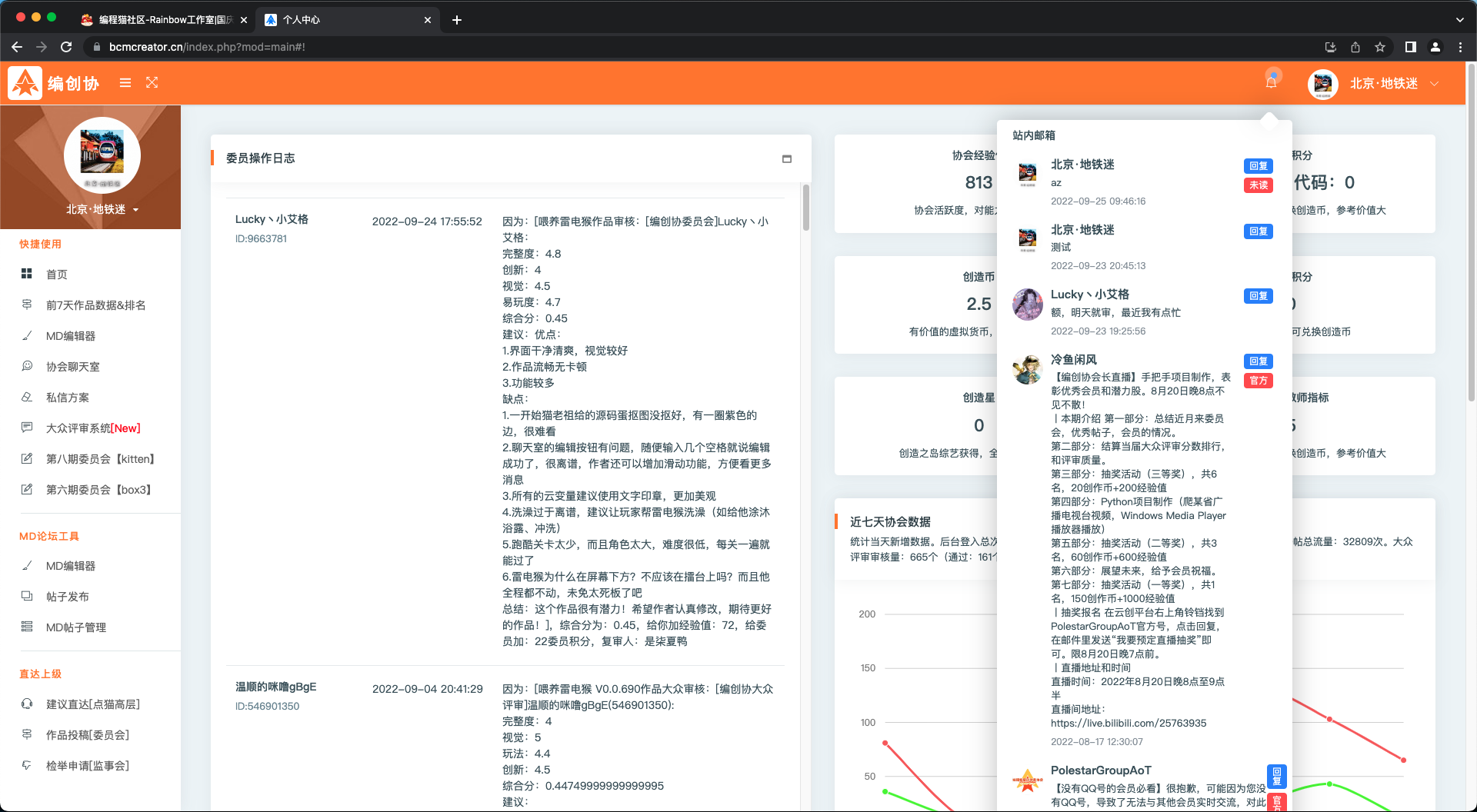Open 协会聊天室 in the sidebar
The height and width of the screenshot is (812, 1477).
(x=73, y=367)
